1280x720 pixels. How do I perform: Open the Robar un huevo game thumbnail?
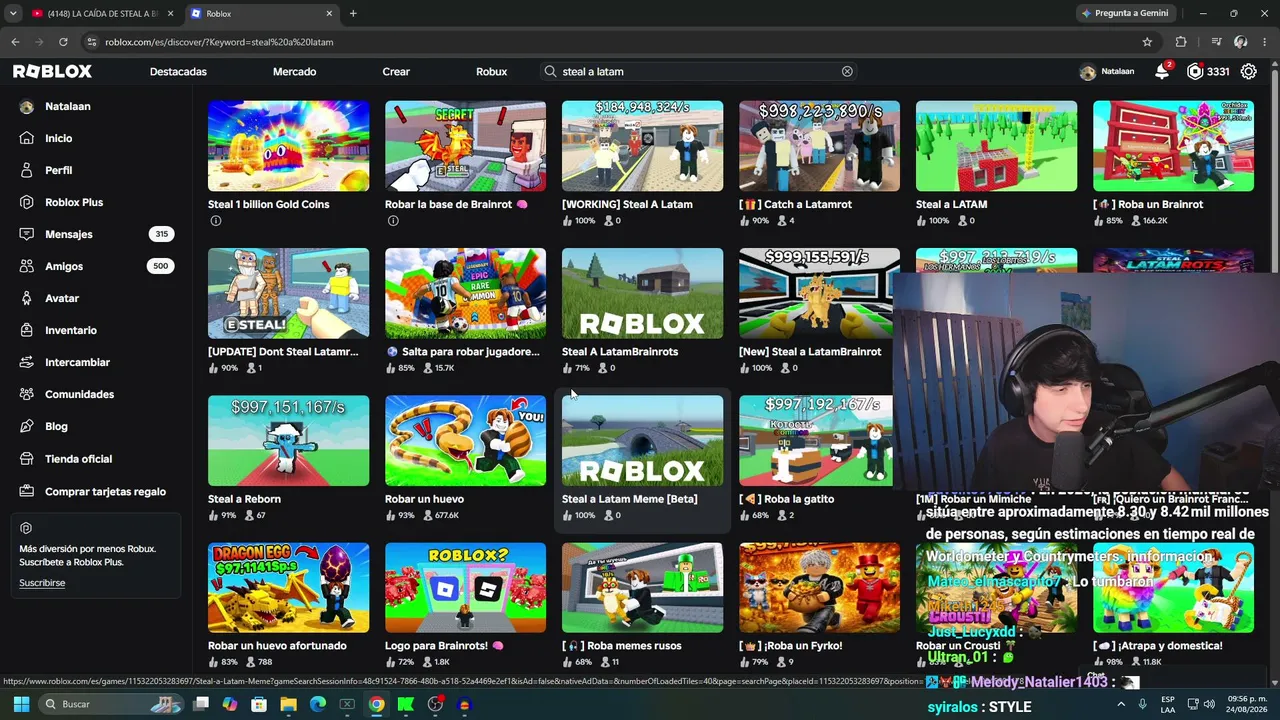(x=465, y=441)
